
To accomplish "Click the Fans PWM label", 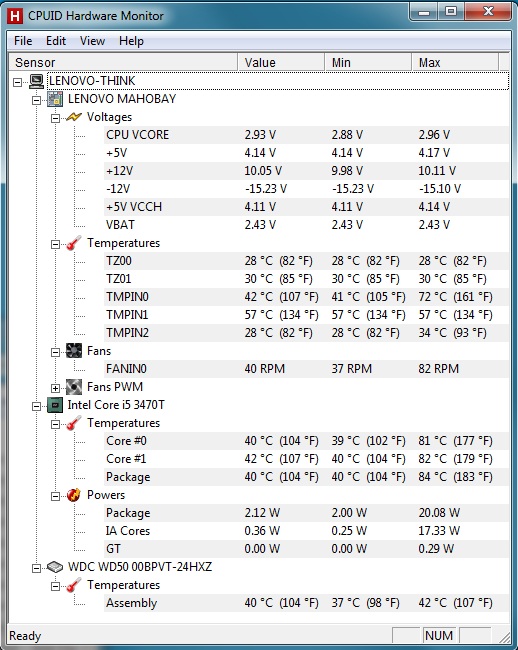I will click(x=115, y=387).
